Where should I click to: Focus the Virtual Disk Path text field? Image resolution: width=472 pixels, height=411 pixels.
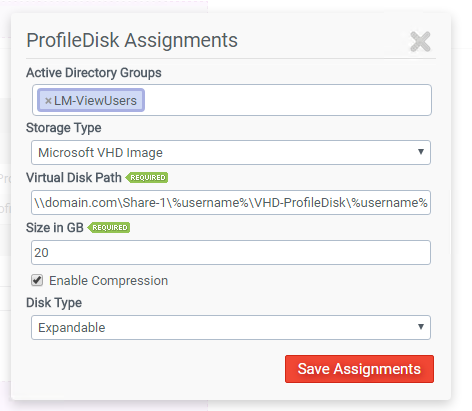[x=231, y=202]
